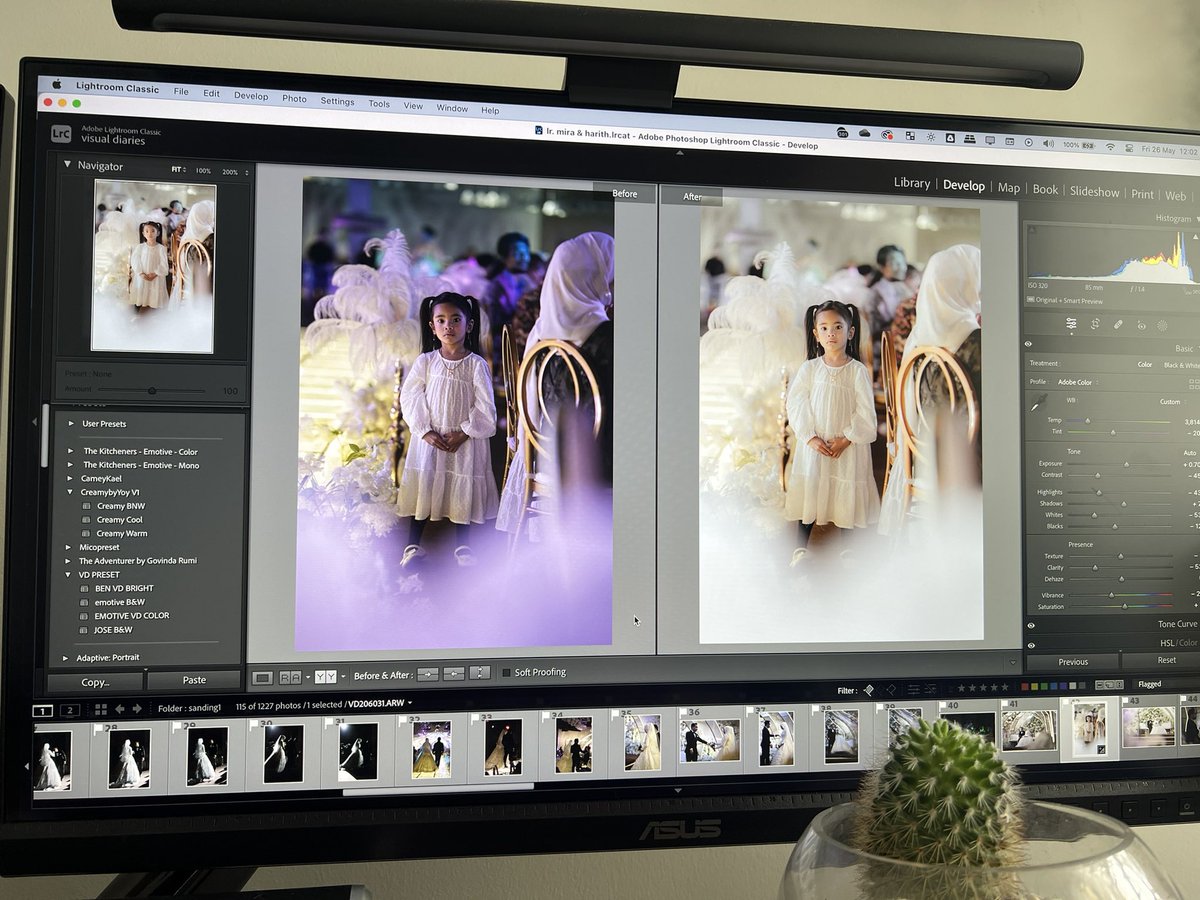Click the Previous button

pos(1073,662)
